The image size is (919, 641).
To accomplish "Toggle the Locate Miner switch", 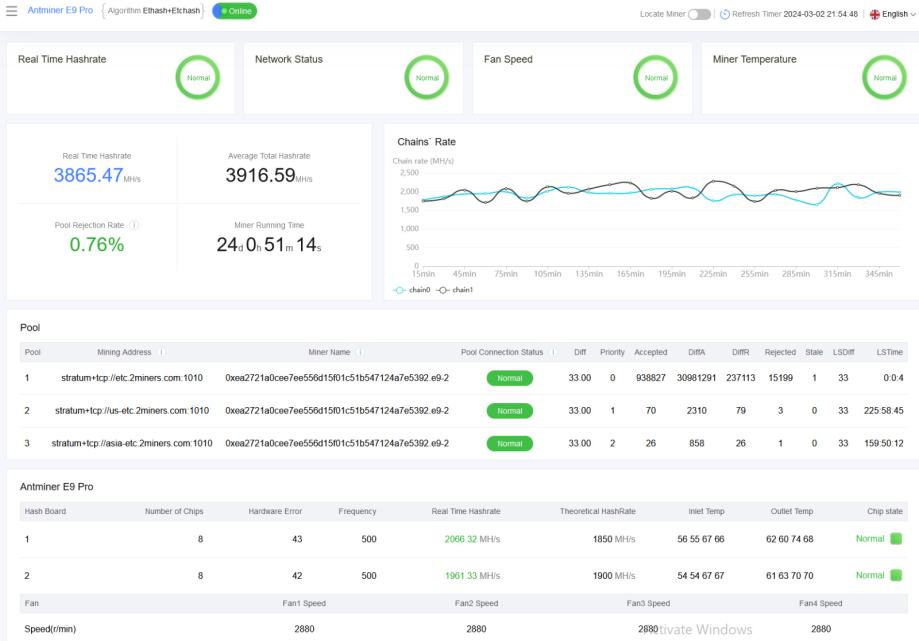I will click(699, 14).
